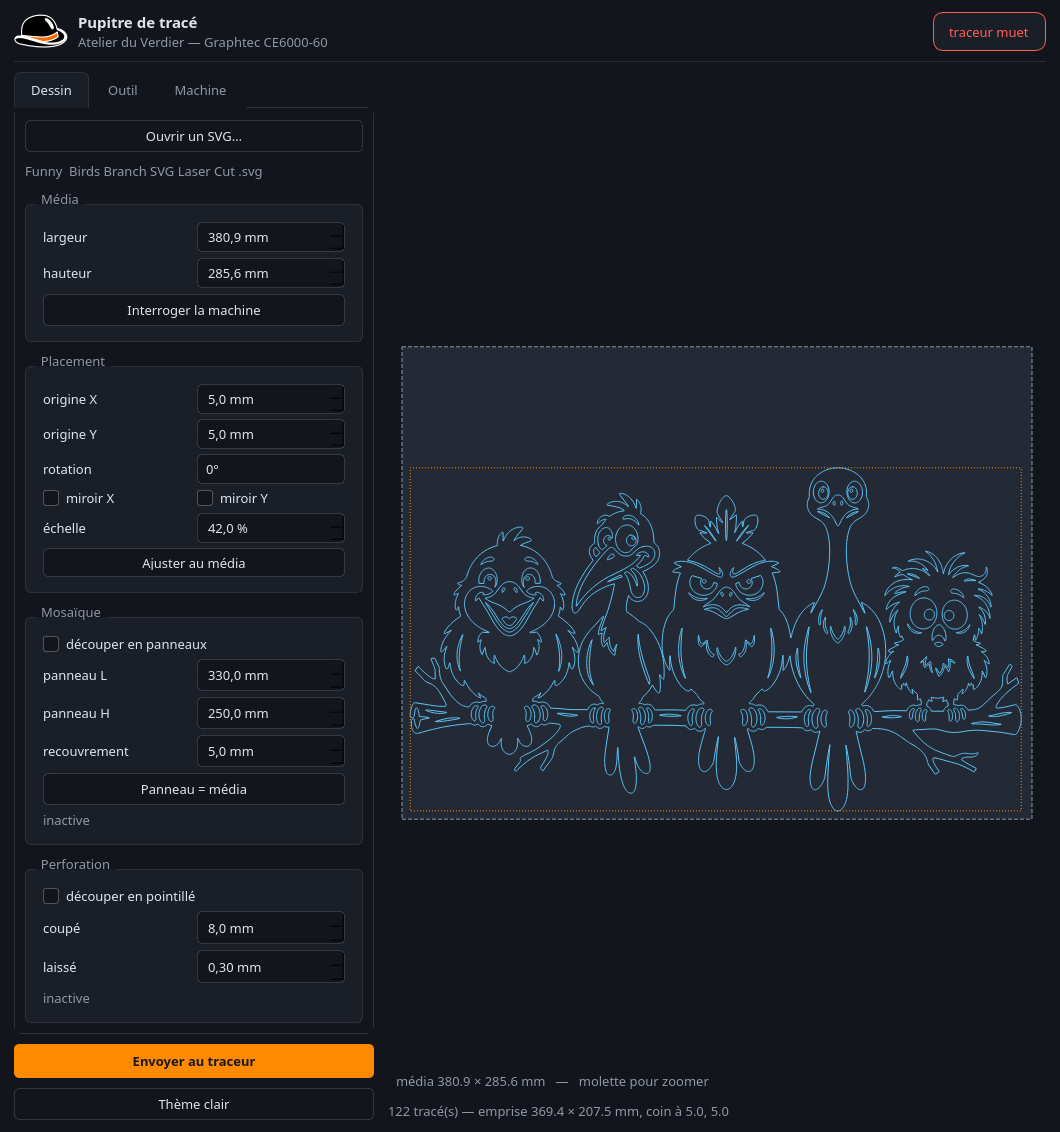Decrease hauteur with its down stepper
1060x1132 pixels.
[x=336, y=280]
